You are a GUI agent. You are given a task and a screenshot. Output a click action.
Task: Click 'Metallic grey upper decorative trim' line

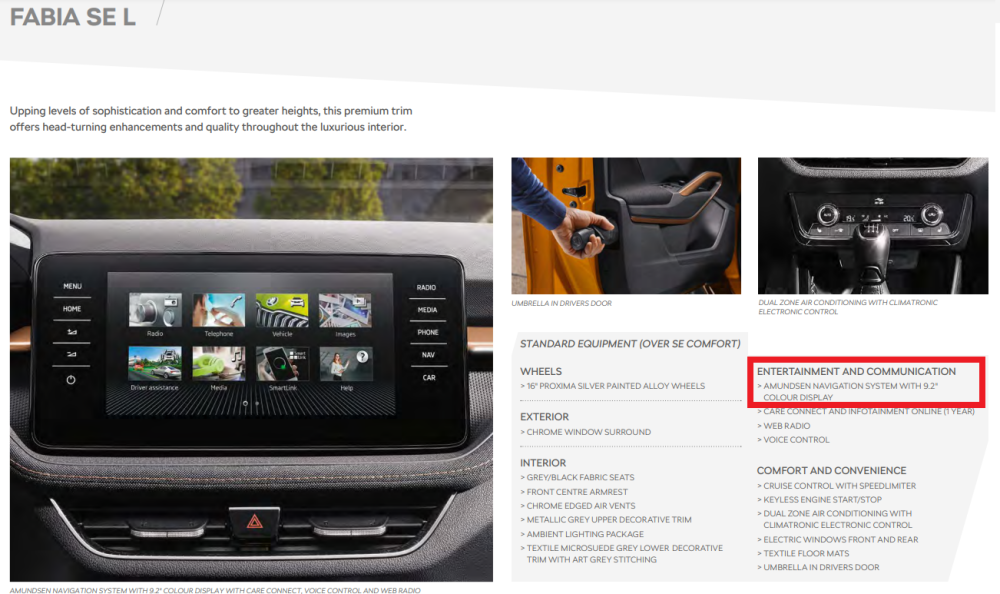tap(606, 520)
